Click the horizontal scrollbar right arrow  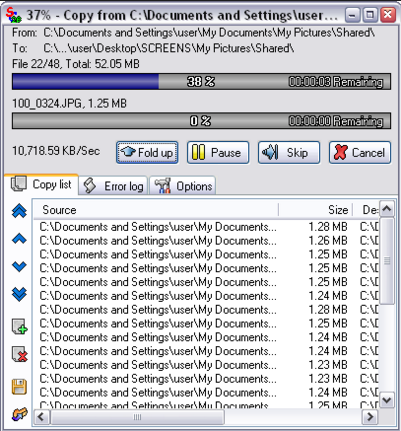[x=370, y=417]
